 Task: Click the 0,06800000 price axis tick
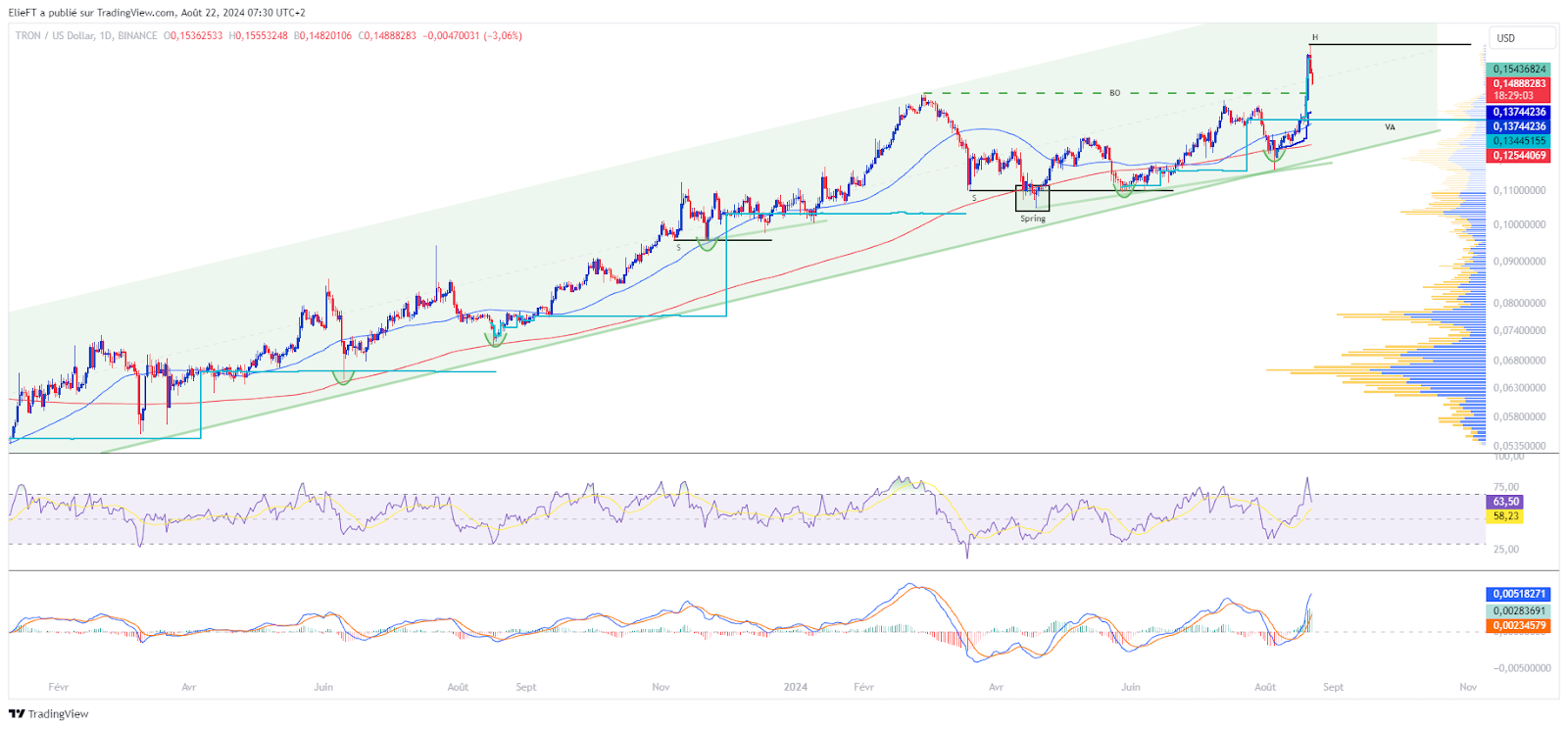point(1519,360)
